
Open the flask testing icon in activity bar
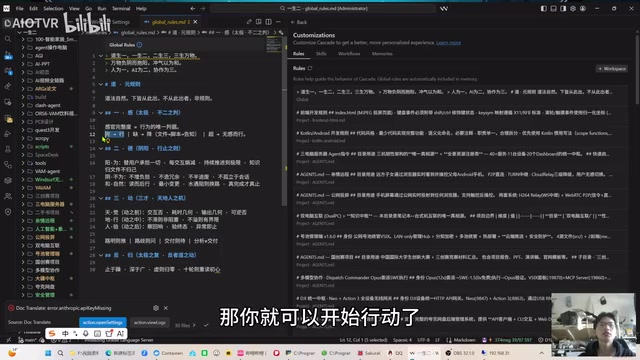click(x=8, y=149)
